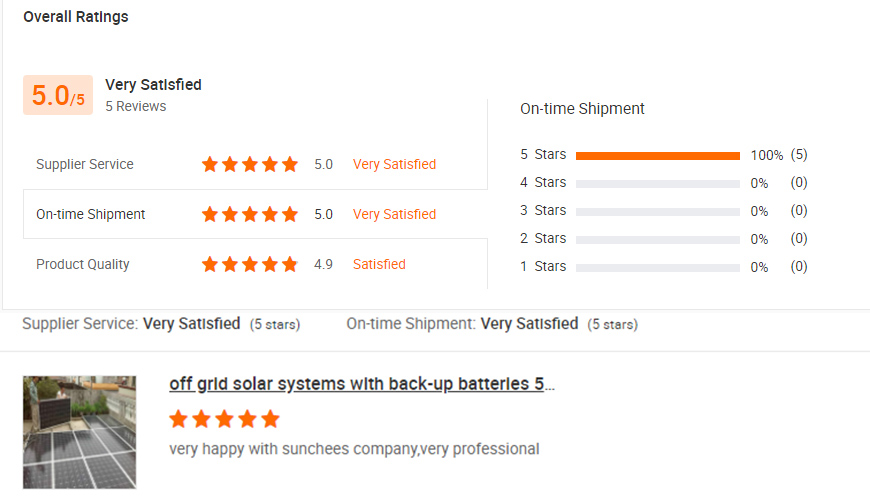The height and width of the screenshot is (500, 870).
Task: Click the review text about sunchees company
Action: click(354, 449)
